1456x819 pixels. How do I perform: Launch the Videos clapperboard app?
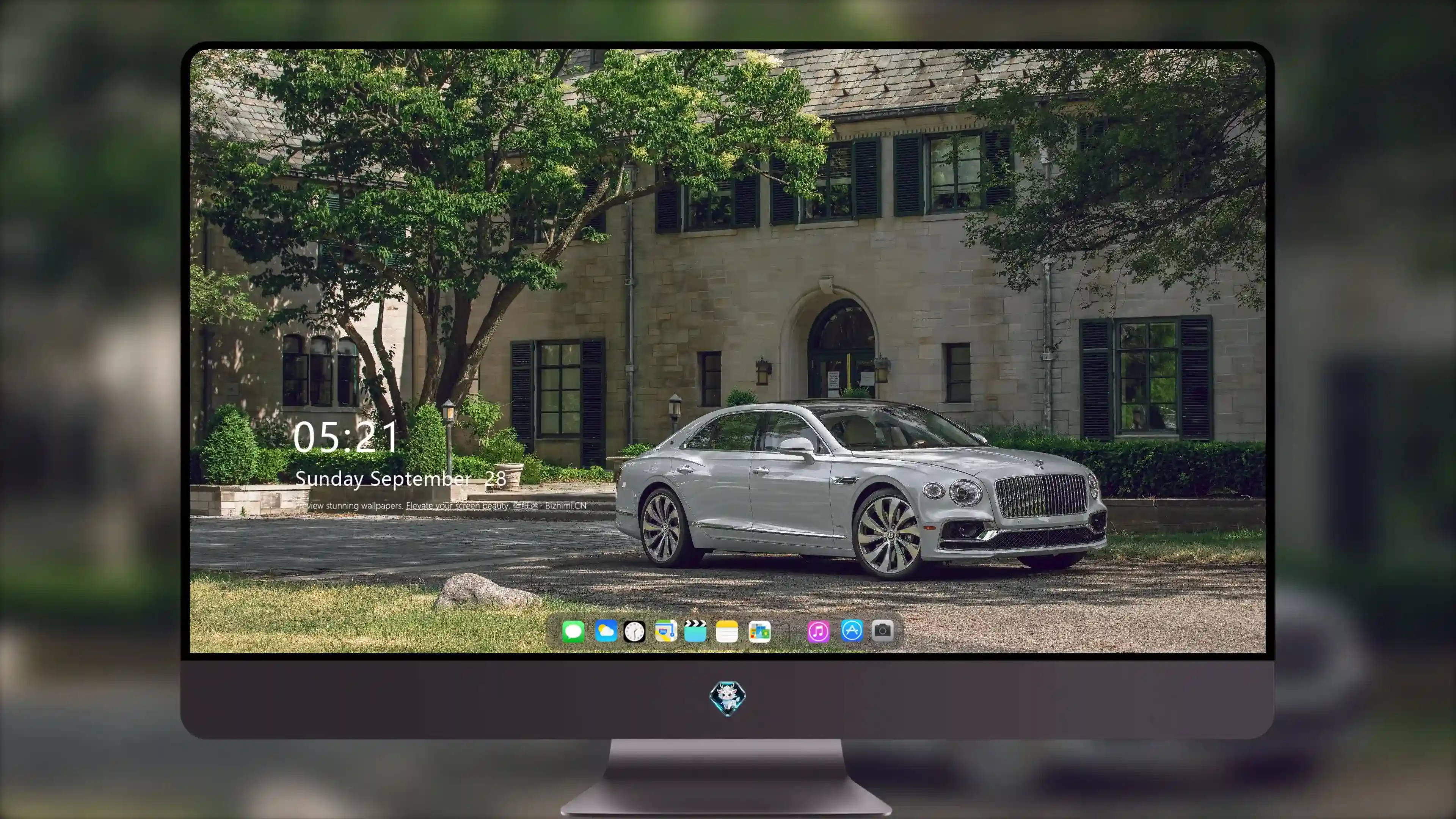(x=695, y=631)
